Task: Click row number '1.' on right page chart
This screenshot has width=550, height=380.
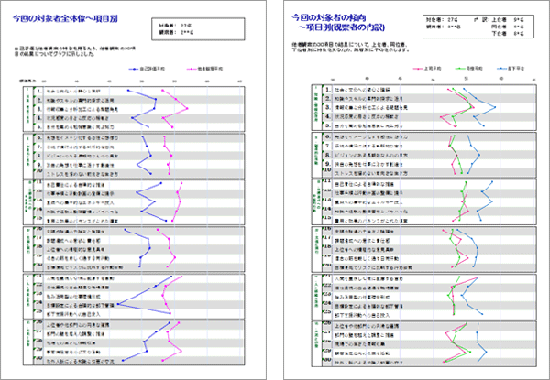Action: [327, 90]
